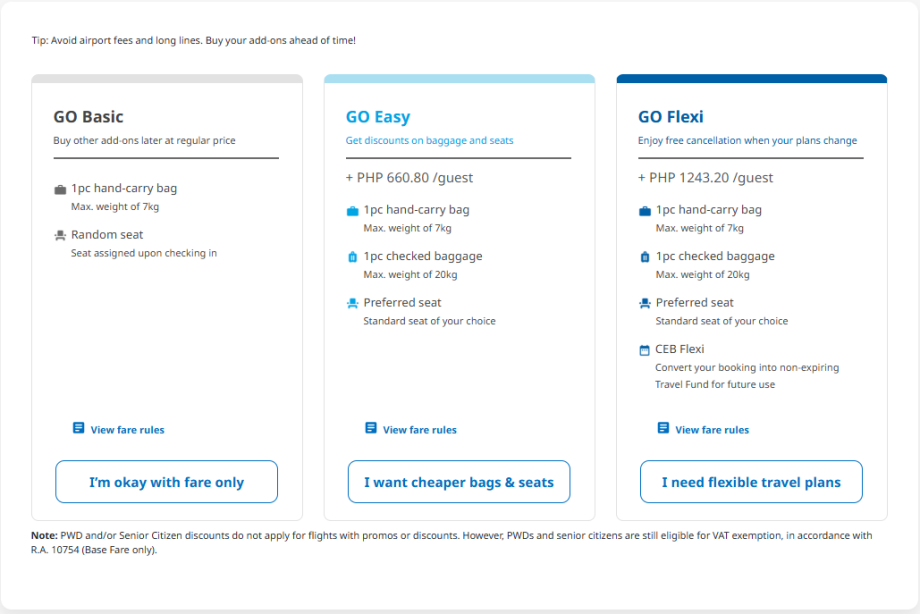Image resolution: width=920 pixels, height=614 pixels.
Task: Click the GO Flexi PHP 1243.20 price
Action: pyautogui.click(x=706, y=178)
